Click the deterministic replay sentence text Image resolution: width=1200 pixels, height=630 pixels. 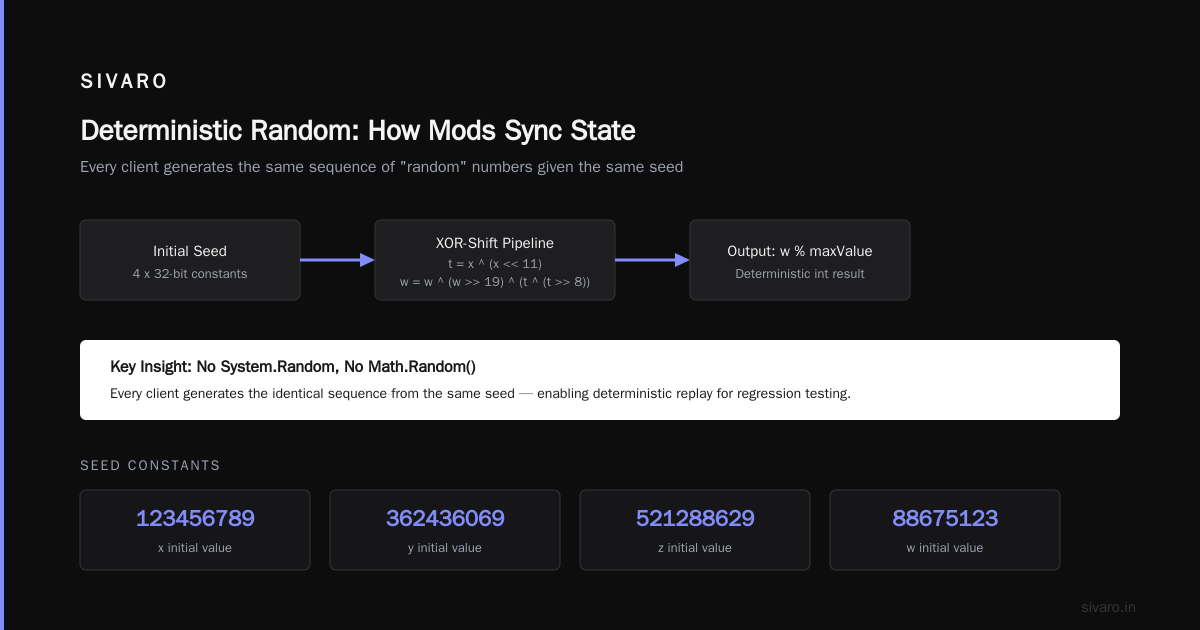[480, 394]
